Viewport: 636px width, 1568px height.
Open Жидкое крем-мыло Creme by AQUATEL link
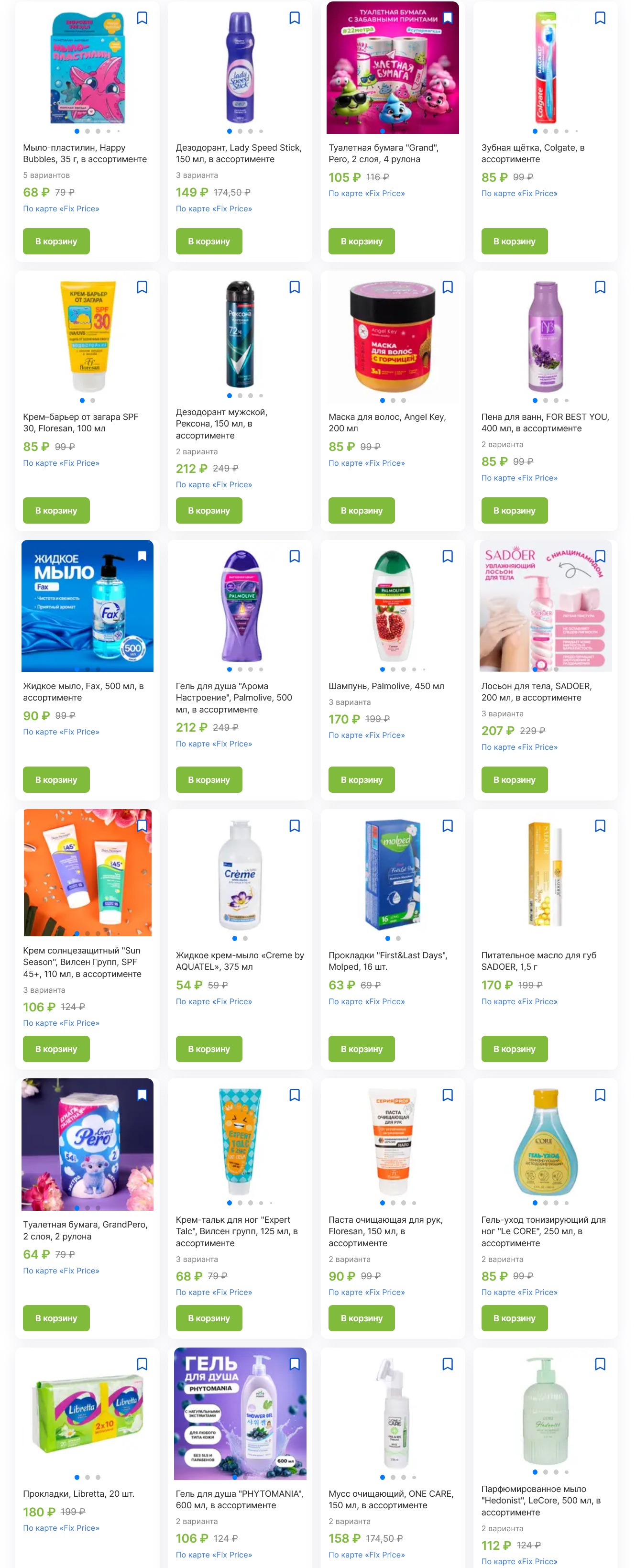[x=240, y=961]
